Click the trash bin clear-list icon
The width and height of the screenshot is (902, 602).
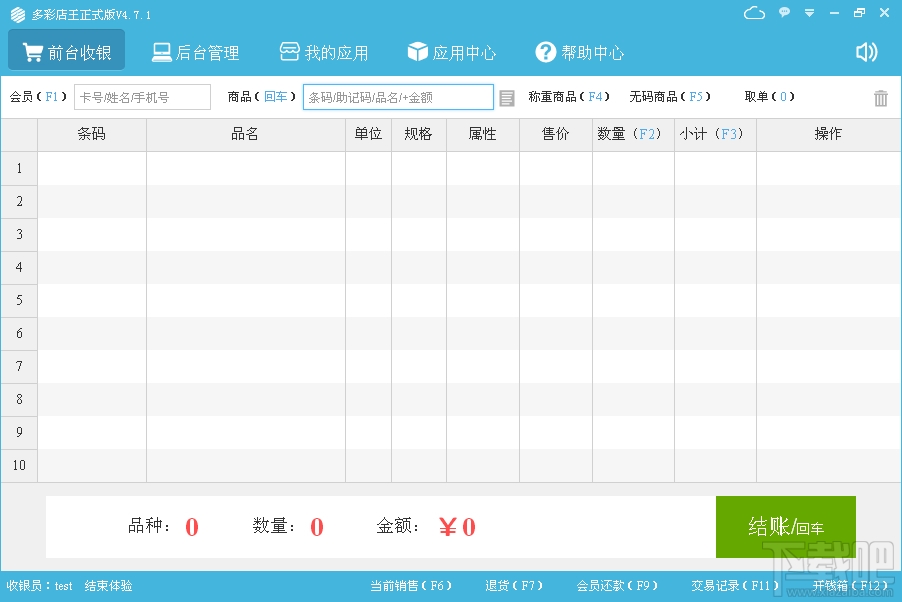(x=881, y=98)
